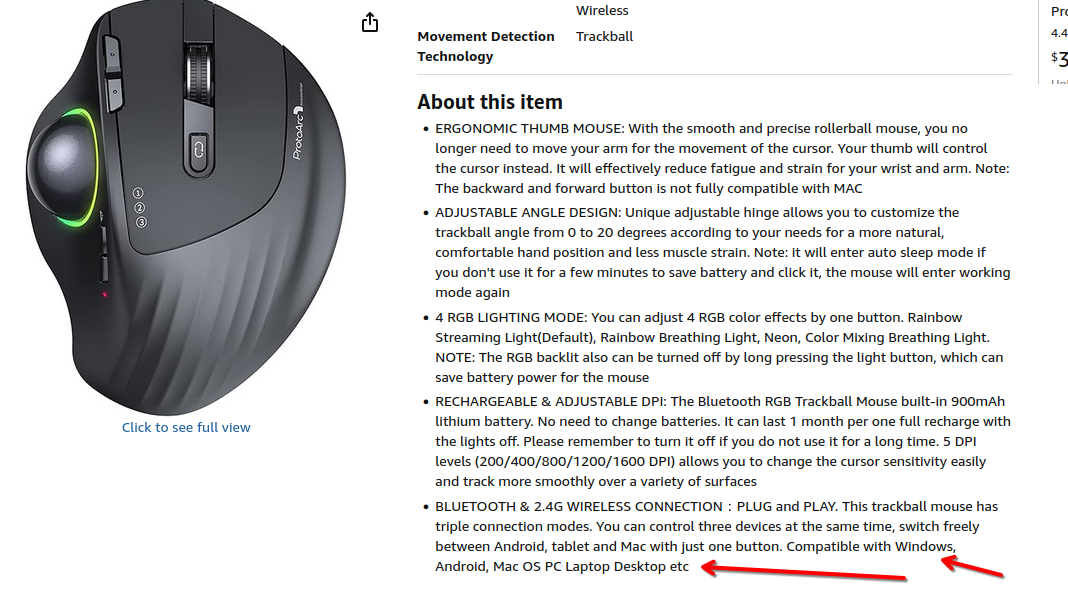Click the text below price in right panel
Viewport: 1068px width, 592px height.
(1058, 85)
